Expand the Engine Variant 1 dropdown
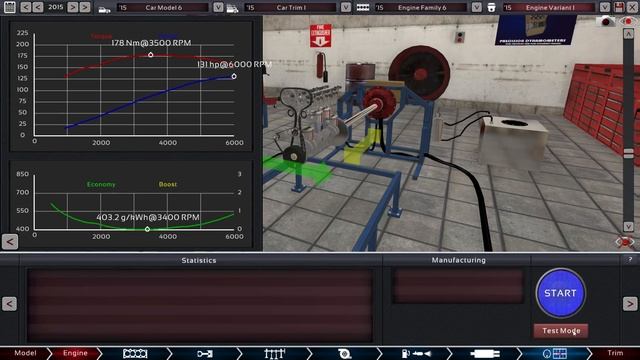This screenshot has width=640, height=360. [605, 7]
